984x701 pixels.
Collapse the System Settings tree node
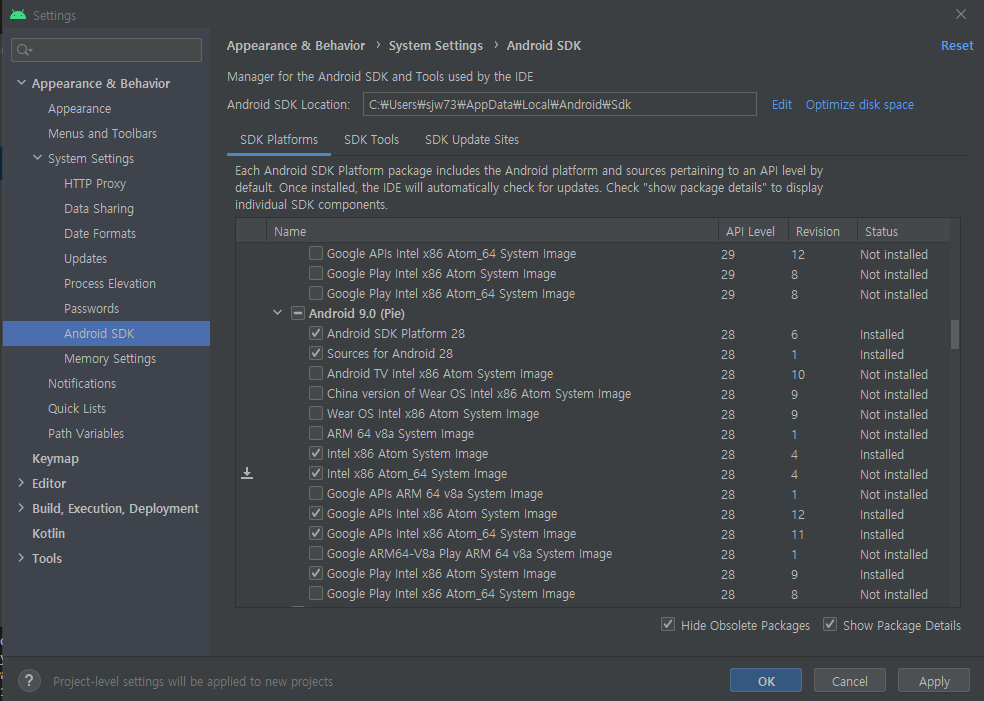(38, 158)
